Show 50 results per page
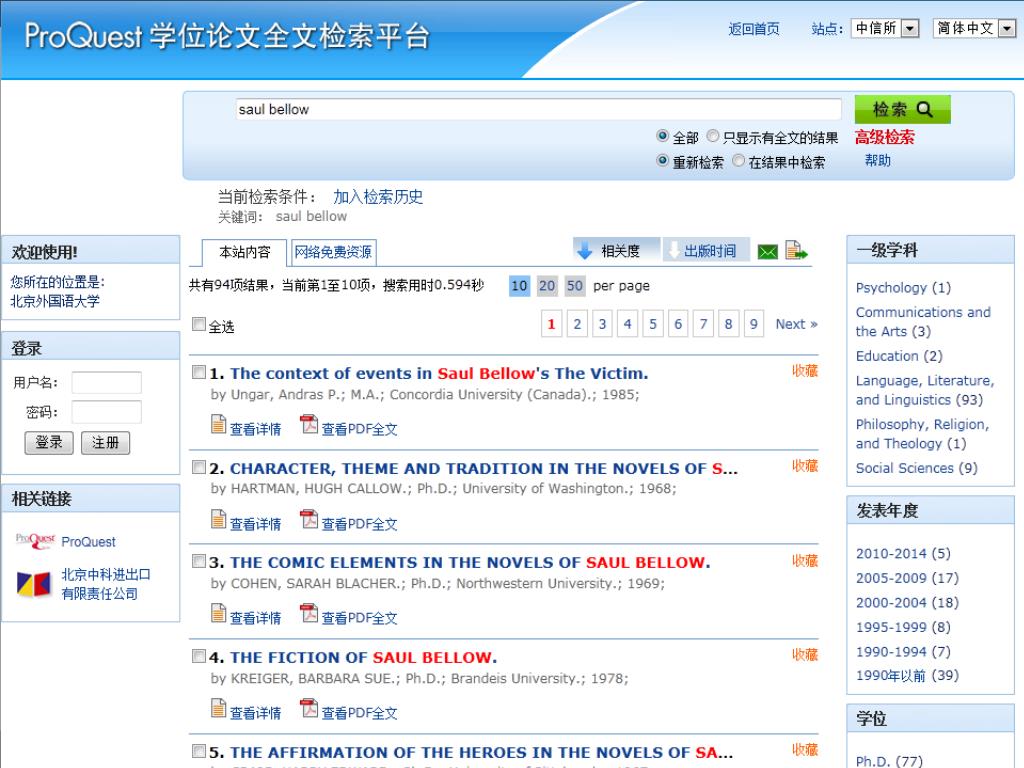 575,285
